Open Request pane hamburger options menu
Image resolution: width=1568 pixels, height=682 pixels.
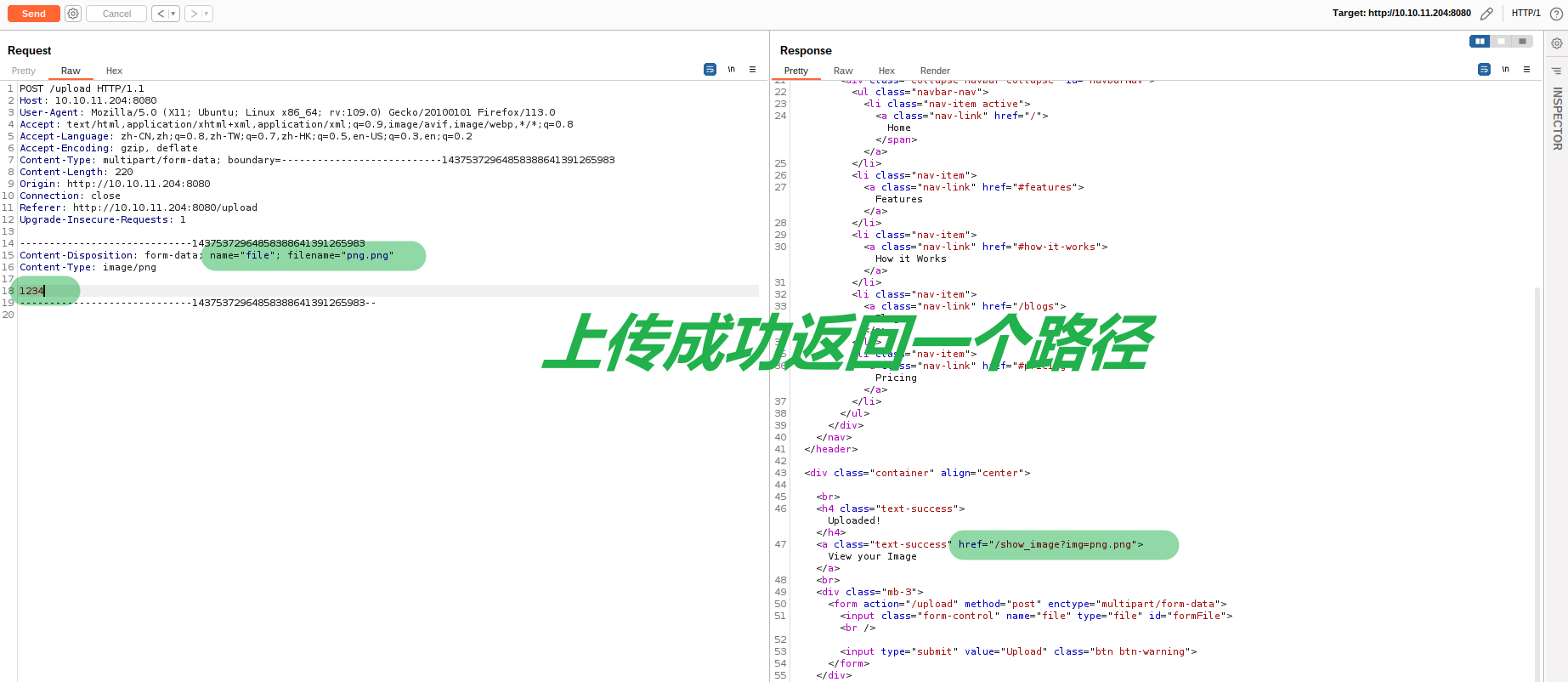pyautogui.click(x=752, y=70)
